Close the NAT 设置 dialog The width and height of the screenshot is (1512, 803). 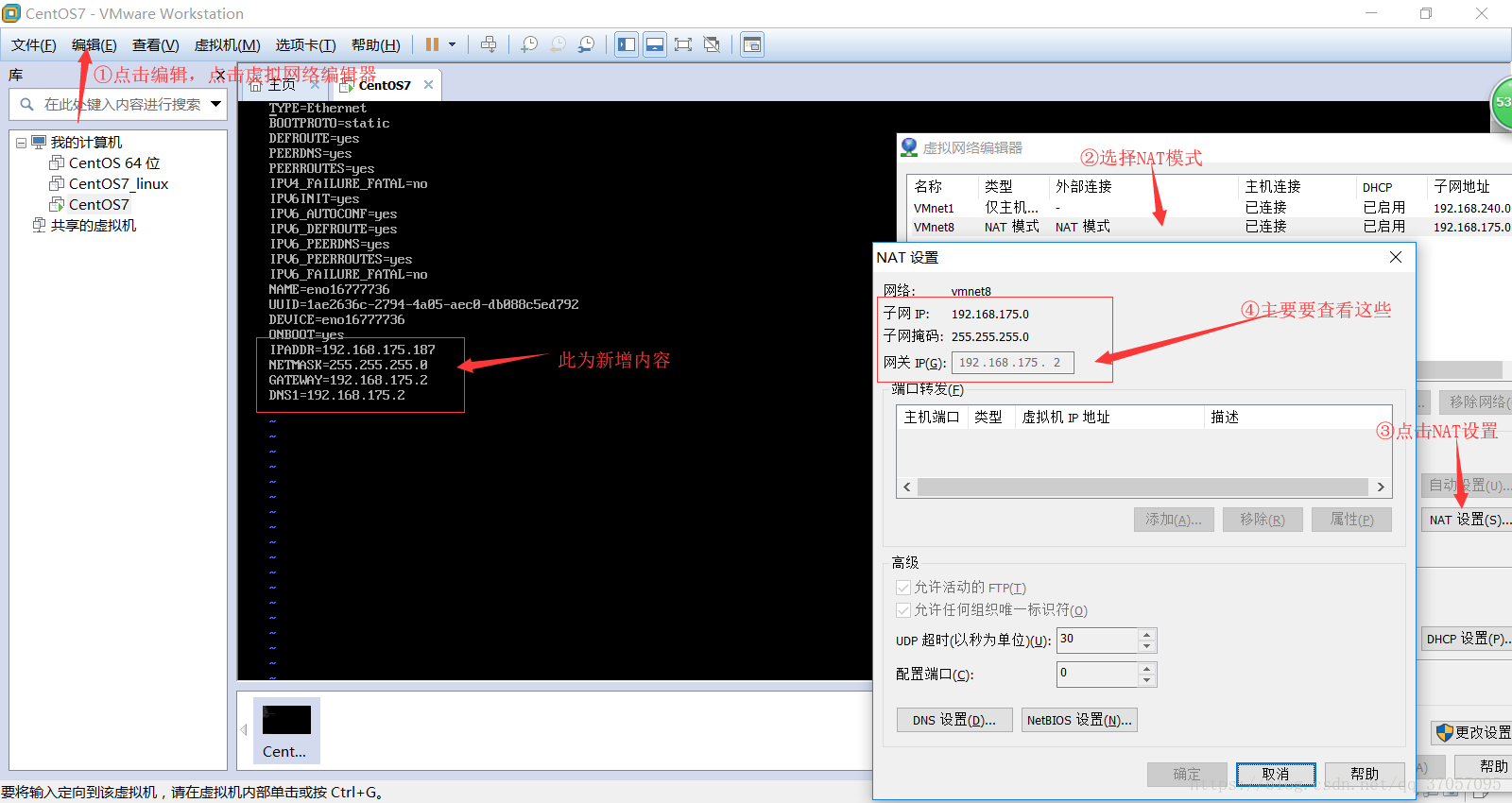pyautogui.click(x=1396, y=257)
